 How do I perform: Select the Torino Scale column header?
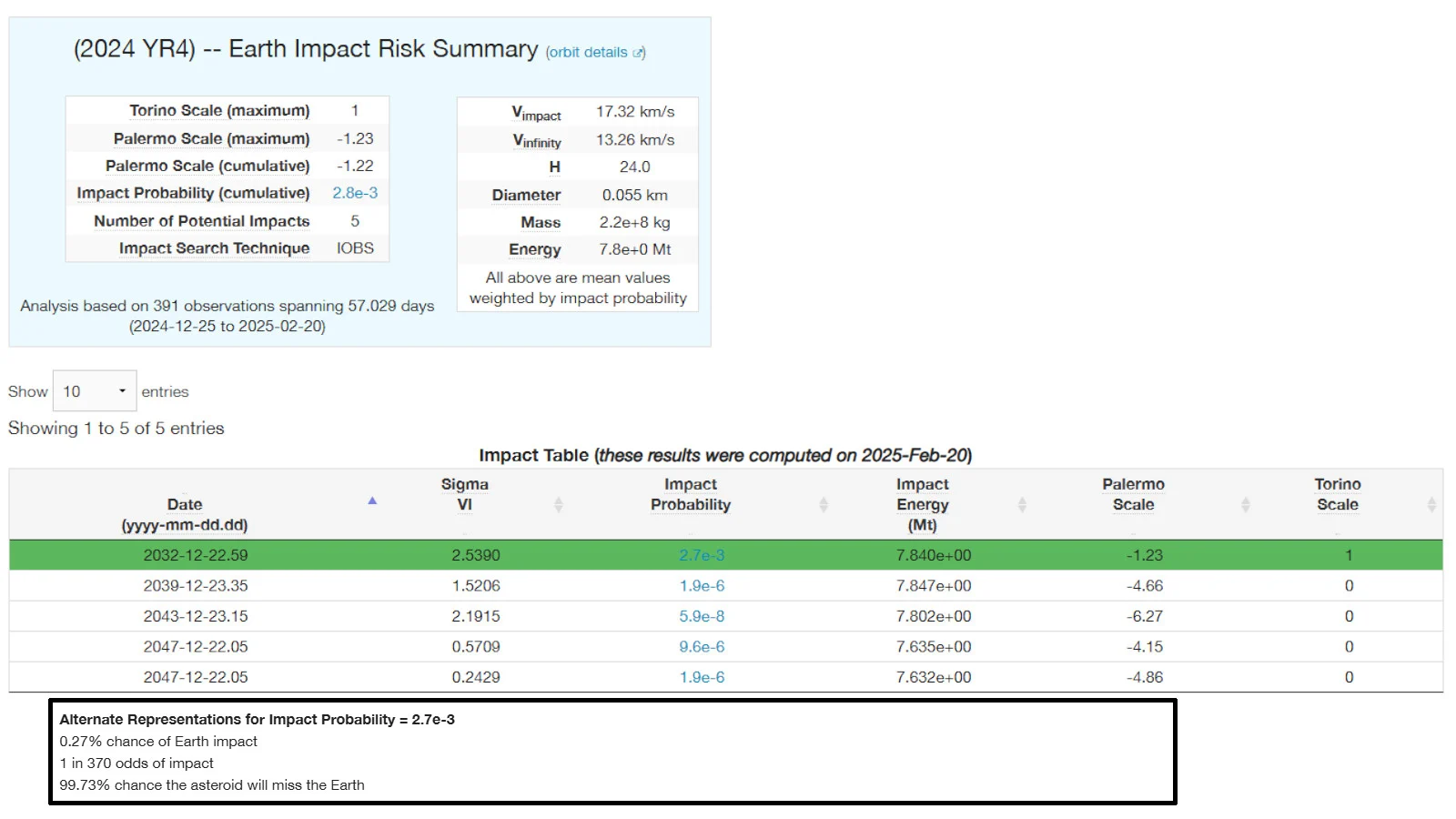pos(1338,494)
